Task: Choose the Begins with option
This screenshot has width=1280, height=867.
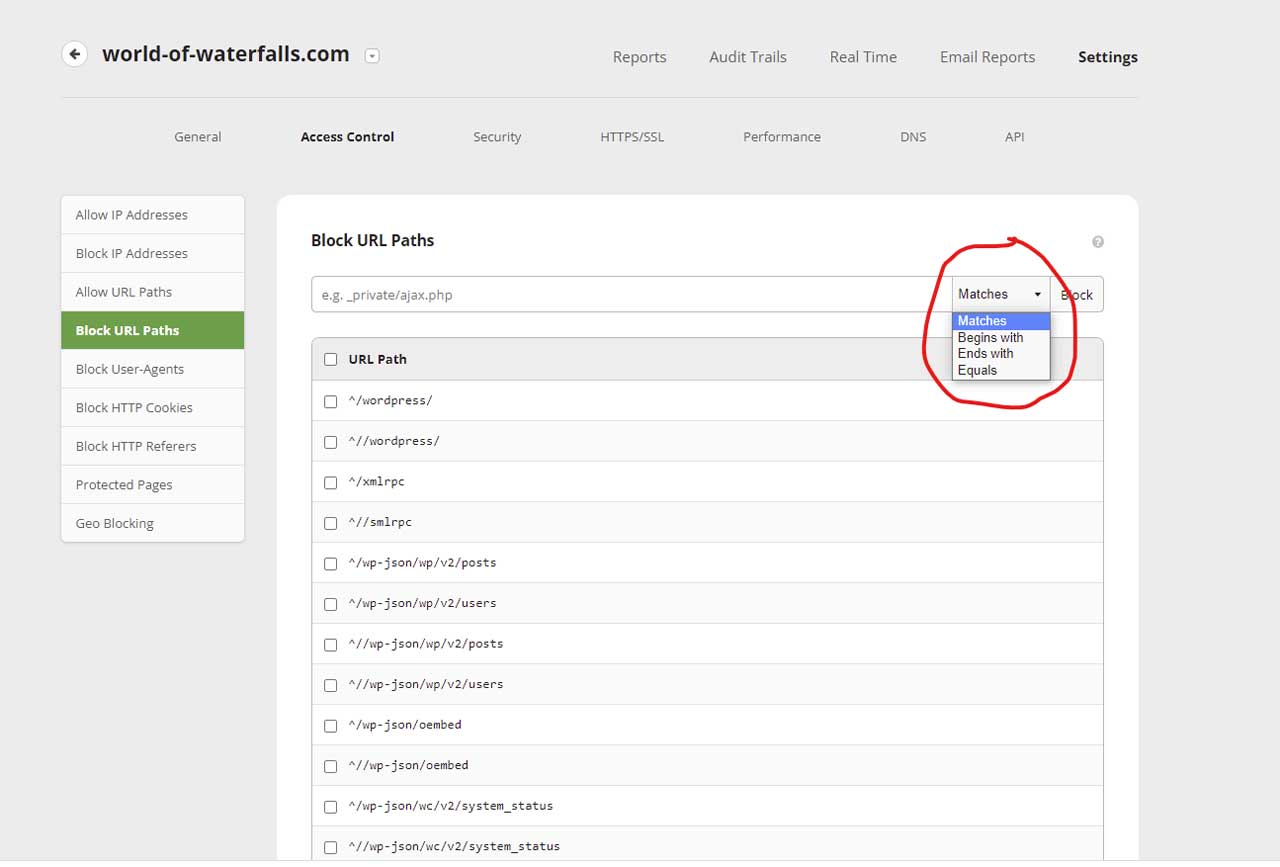Action: pyautogui.click(x=1001, y=337)
